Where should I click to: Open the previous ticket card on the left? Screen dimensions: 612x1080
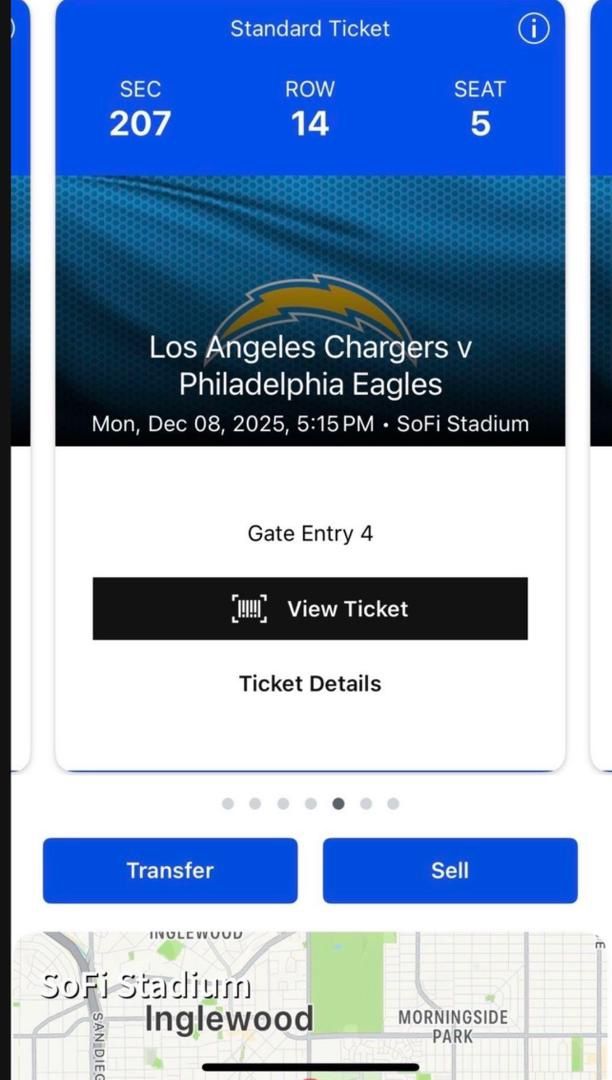click(x=10, y=400)
